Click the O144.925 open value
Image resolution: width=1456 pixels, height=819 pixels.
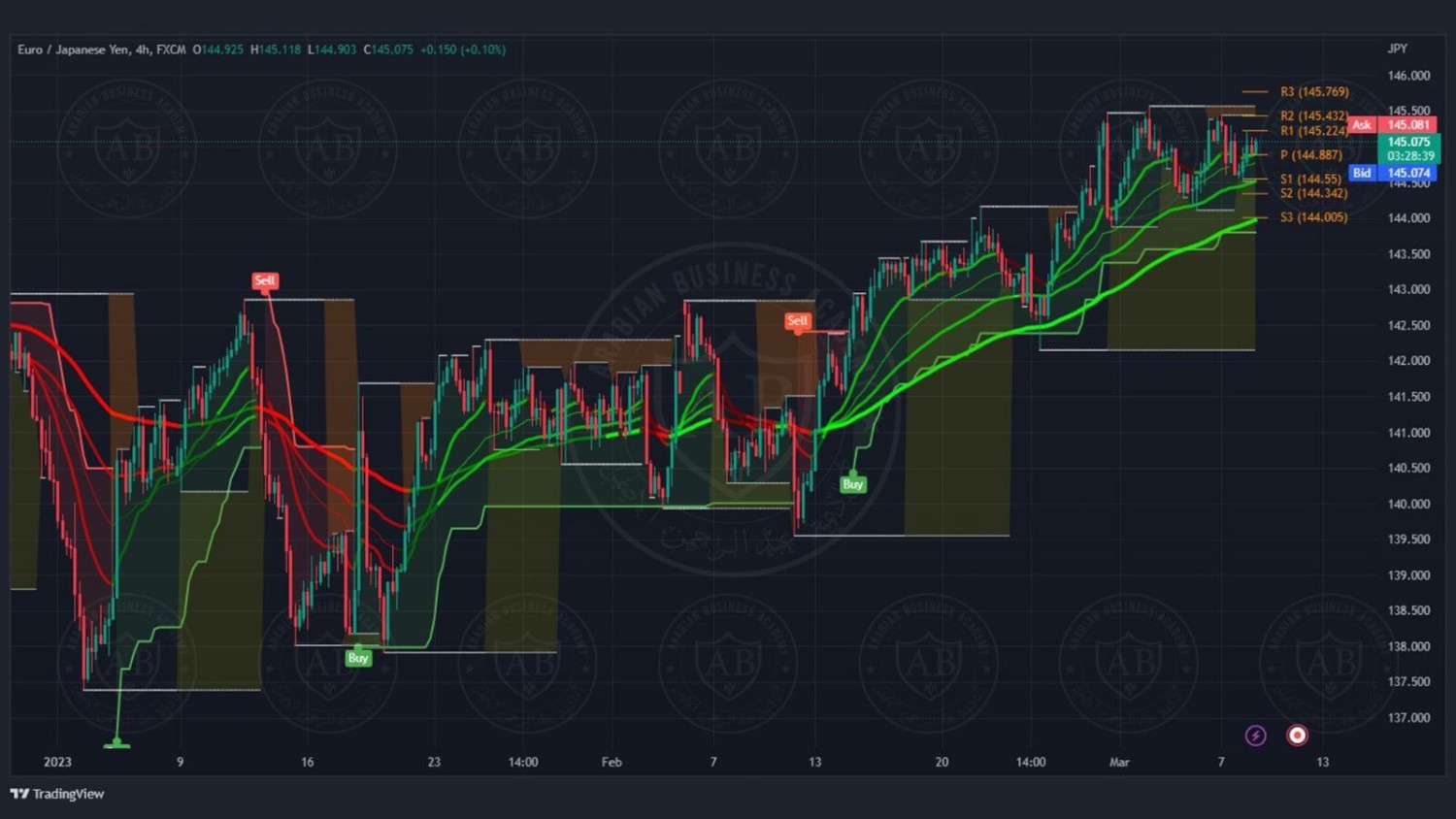[218, 49]
